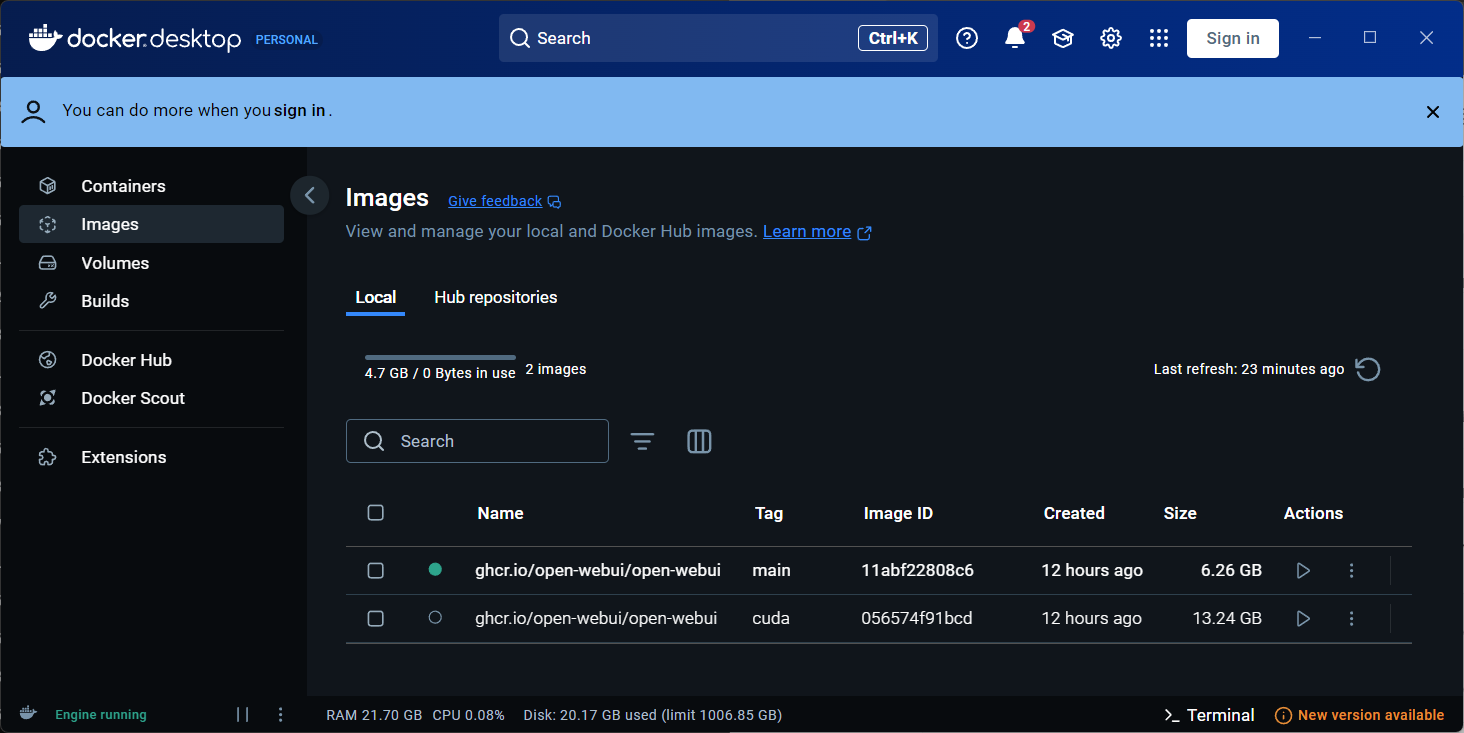The height and width of the screenshot is (733, 1464).
Task: Click the Docker Scout sidebar icon
Action: [x=47, y=398]
